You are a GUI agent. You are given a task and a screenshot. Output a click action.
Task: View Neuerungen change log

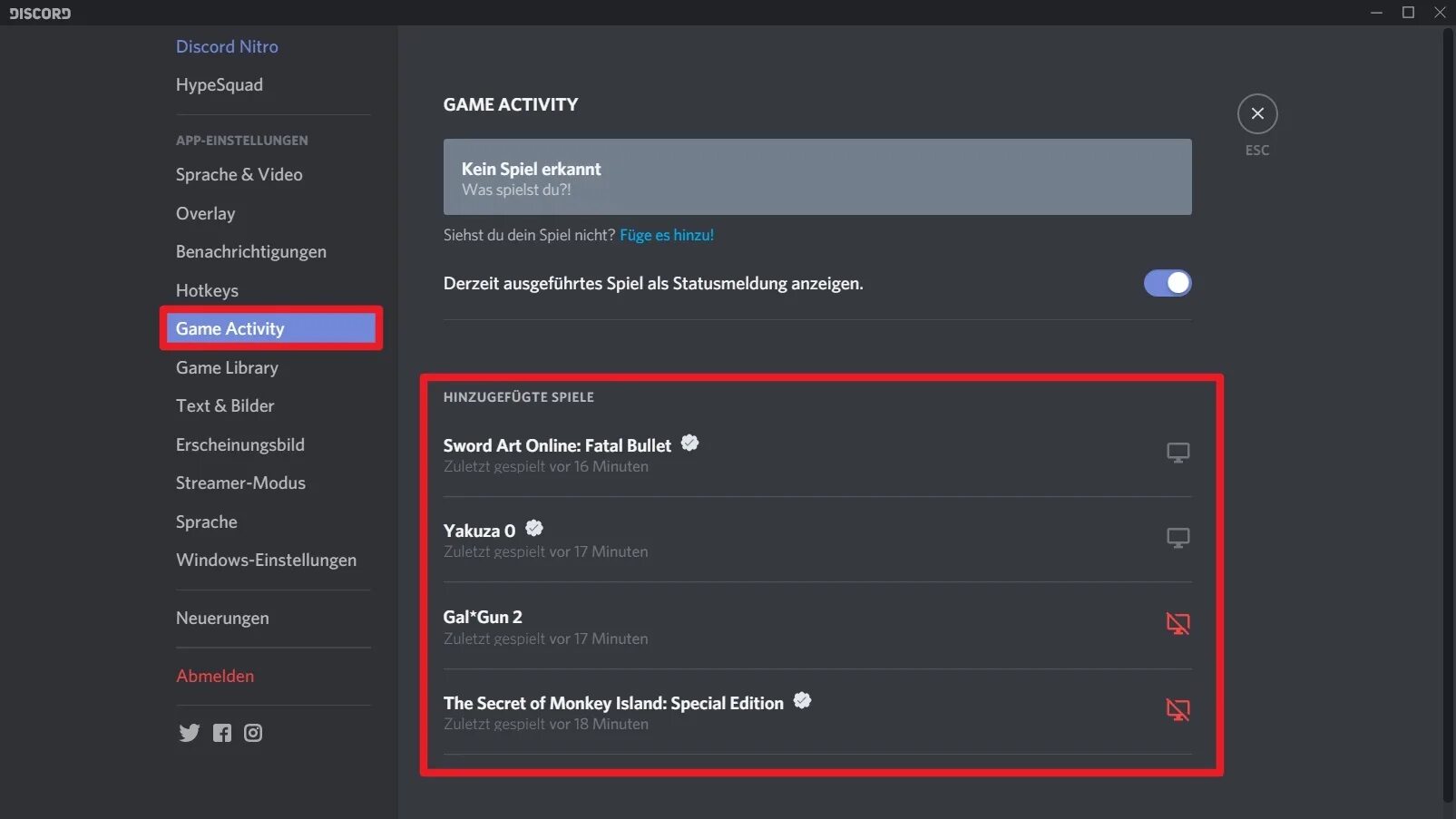coord(222,618)
